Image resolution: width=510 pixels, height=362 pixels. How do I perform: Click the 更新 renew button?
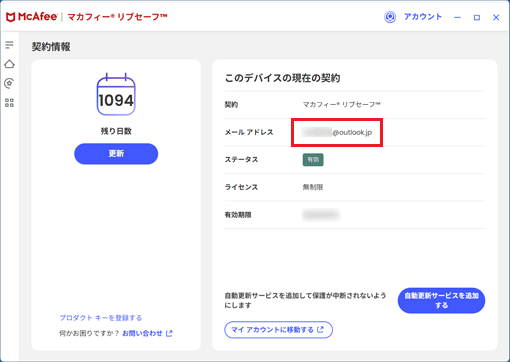click(116, 154)
